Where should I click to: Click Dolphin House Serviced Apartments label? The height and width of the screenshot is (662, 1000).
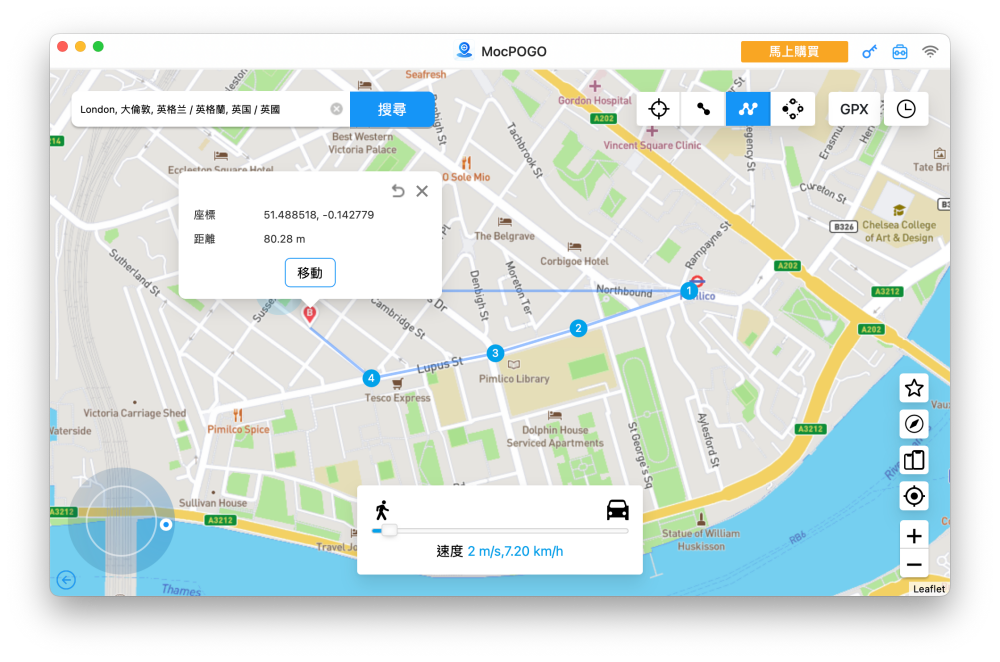pos(555,436)
